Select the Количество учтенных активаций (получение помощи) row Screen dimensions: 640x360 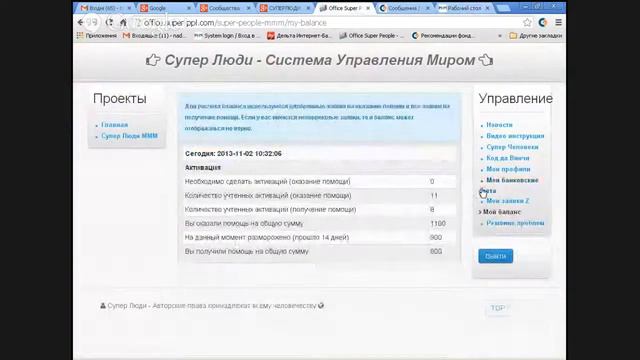(x=320, y=209)
